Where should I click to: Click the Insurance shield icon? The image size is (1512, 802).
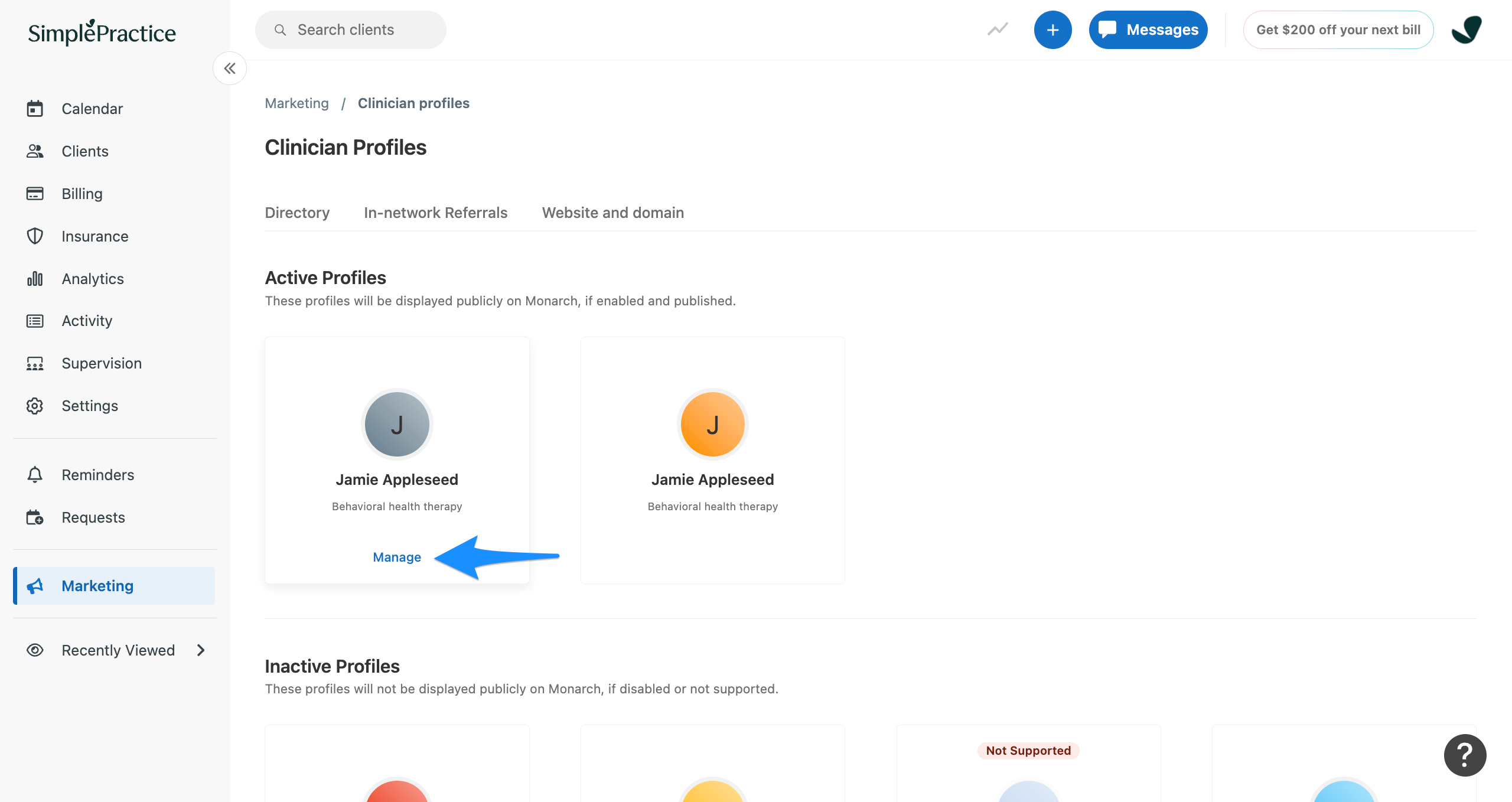(35, 236)
